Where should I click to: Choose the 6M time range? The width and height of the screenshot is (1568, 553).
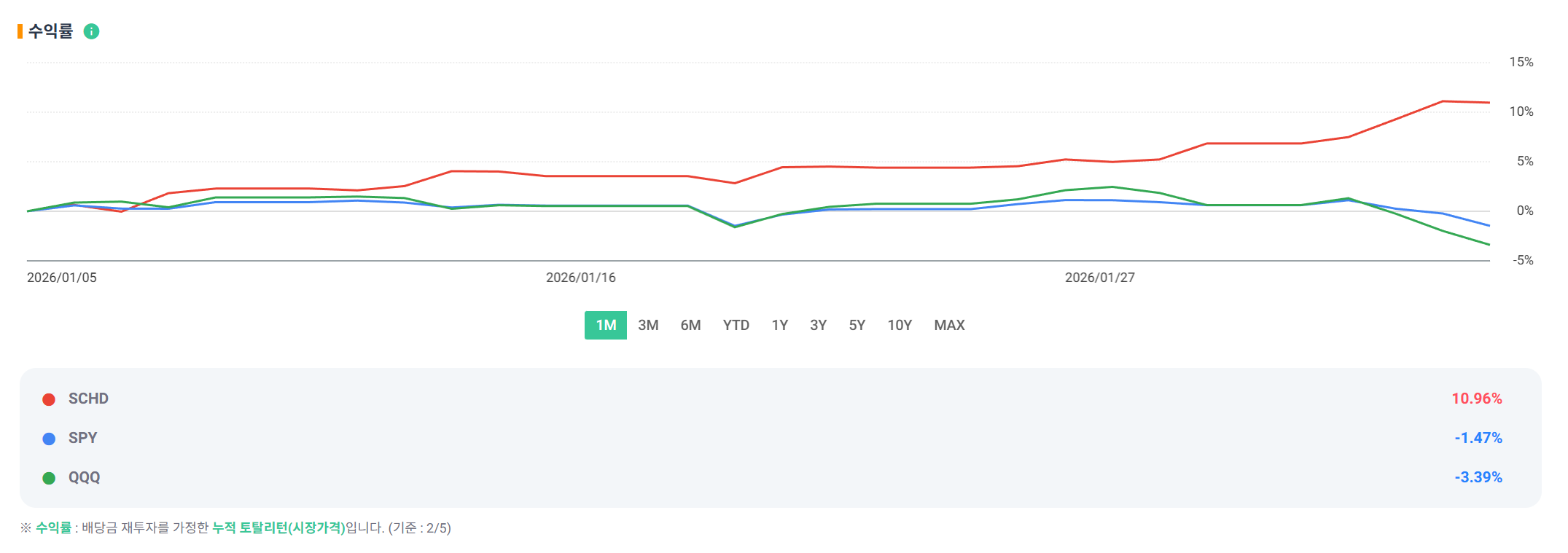(690, 325)
